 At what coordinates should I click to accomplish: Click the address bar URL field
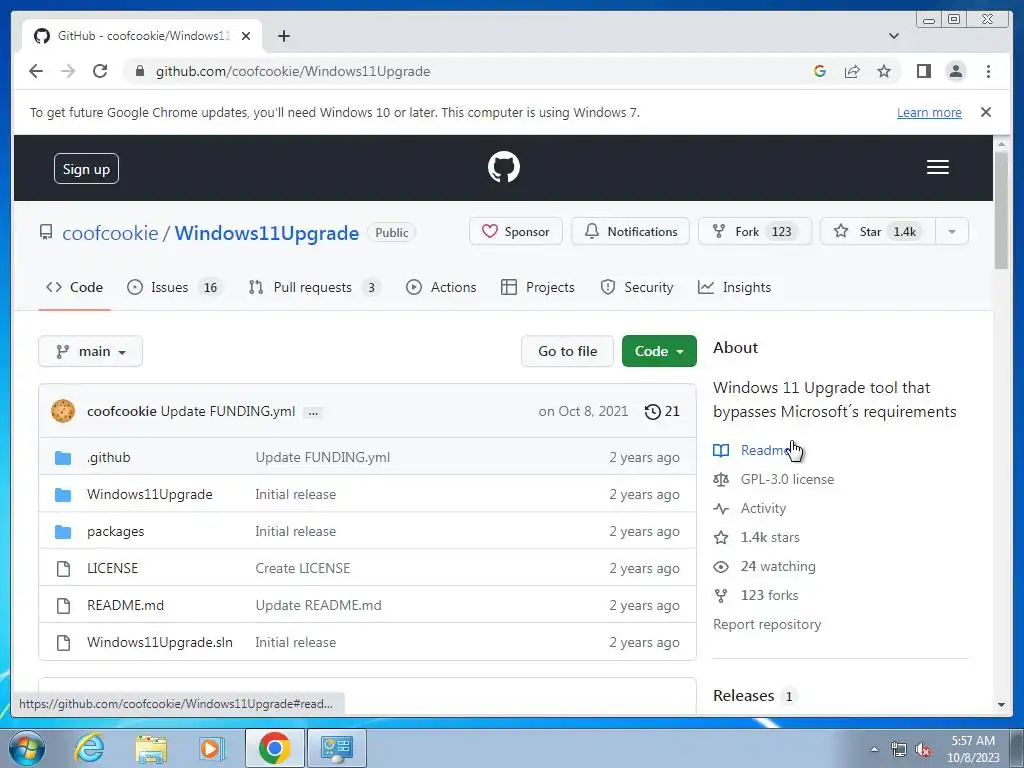457,71
